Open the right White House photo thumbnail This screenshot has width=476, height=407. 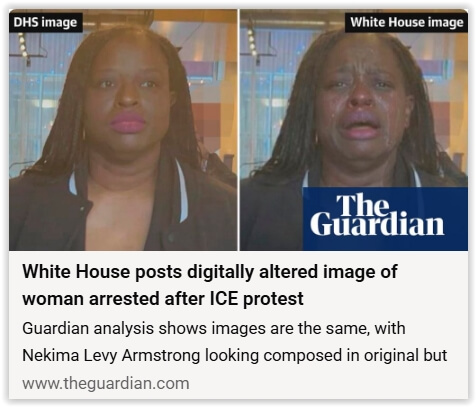click(354, 130)
